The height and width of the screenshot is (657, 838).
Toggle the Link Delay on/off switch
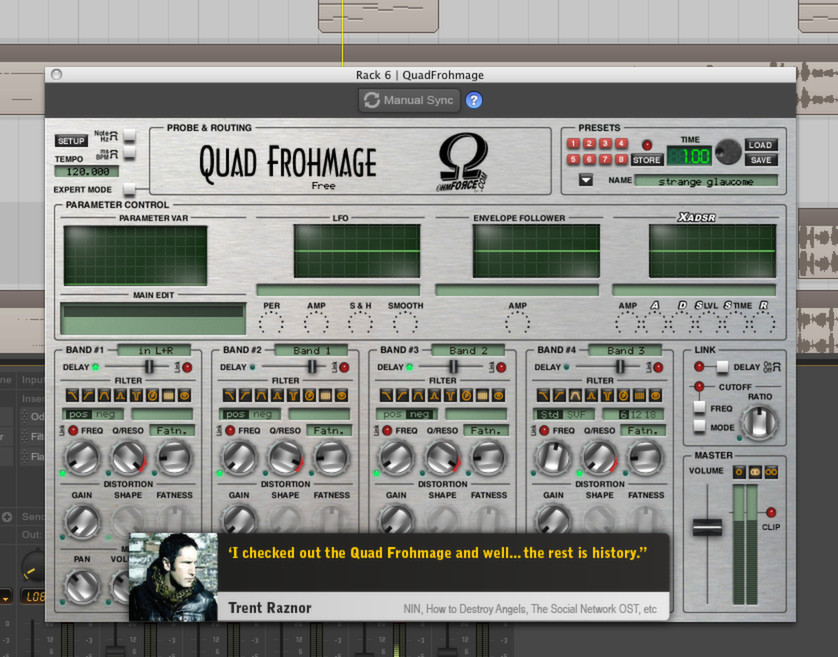coord(722,367)
